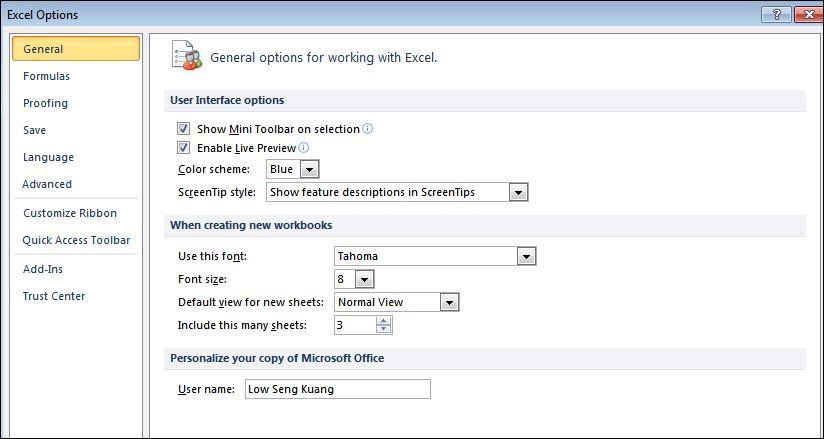Click the info icon next to Enable Live Preview
Image resolution: width=824 pixels, height=439 pixels.
tap(303, 148)
